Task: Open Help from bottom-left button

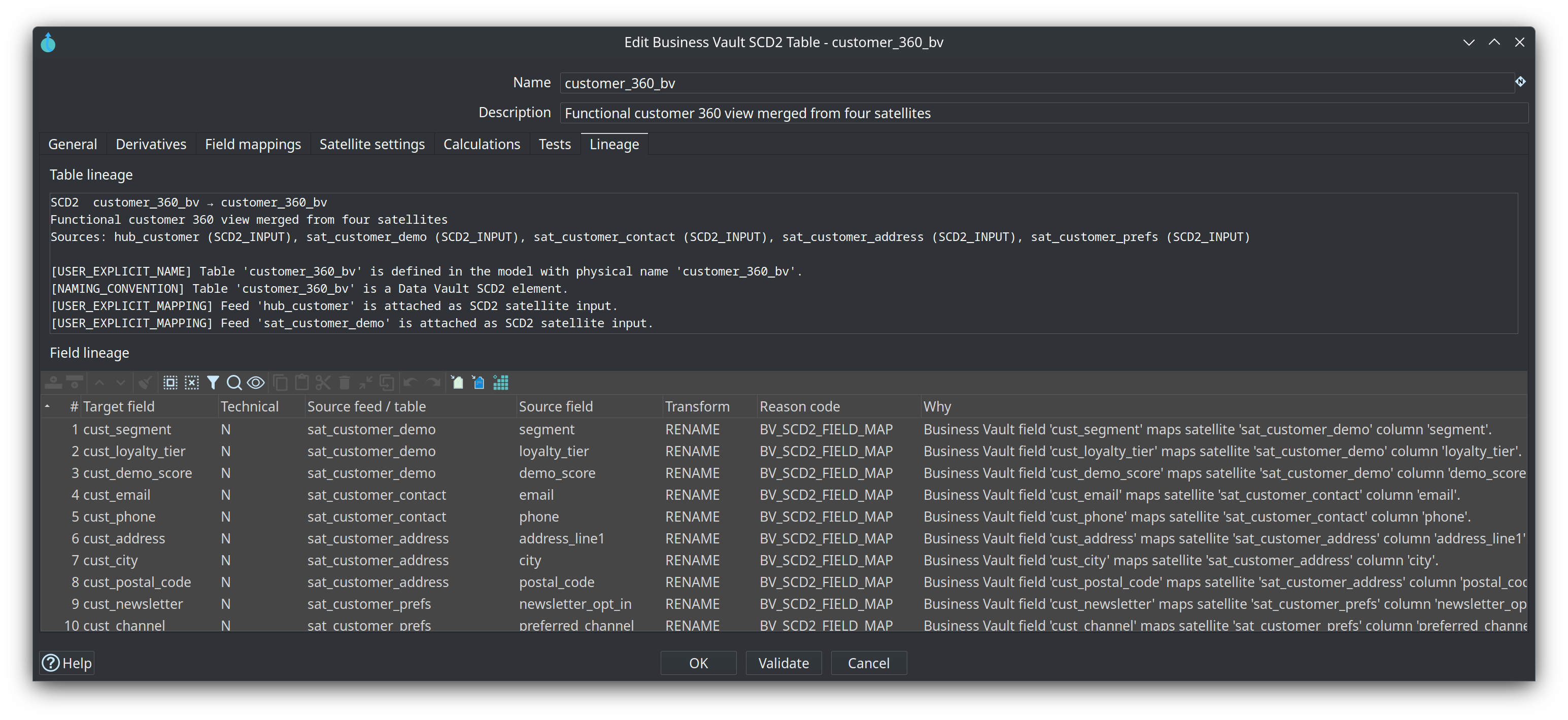Action: tap(67, 663)
